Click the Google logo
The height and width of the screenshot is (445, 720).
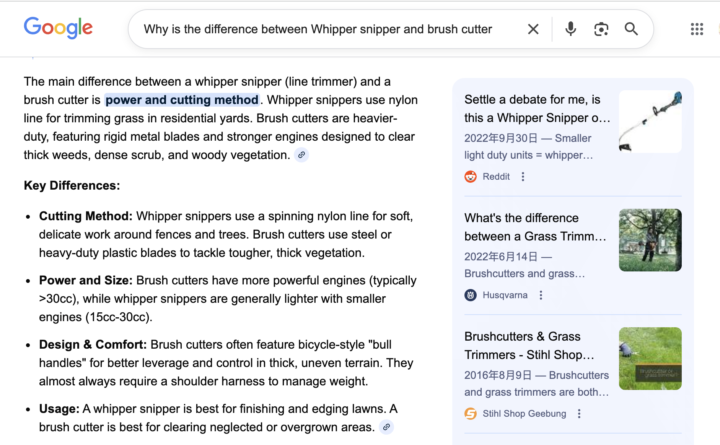[58, 28]
